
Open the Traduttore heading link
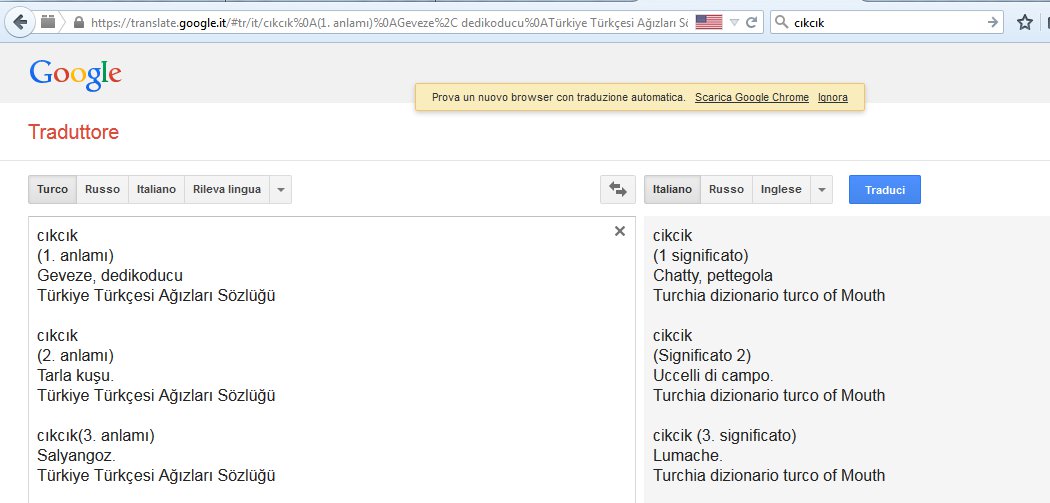(74, 132)
